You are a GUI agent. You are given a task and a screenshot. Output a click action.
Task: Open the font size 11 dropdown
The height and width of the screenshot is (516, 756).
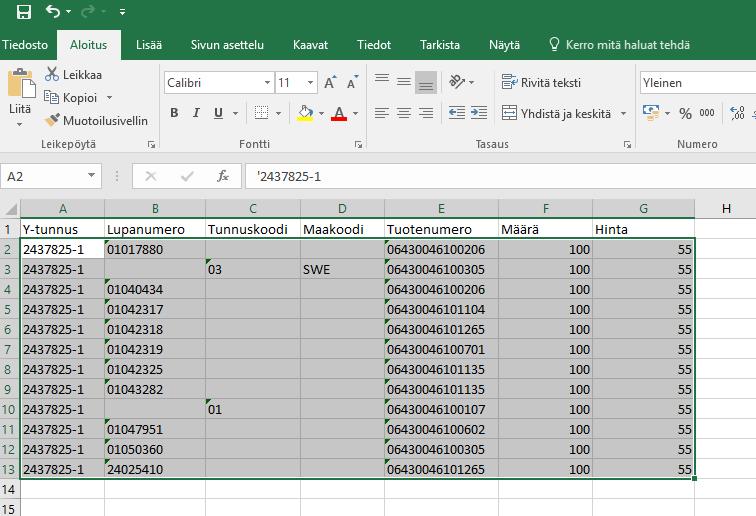coord(310,83)
